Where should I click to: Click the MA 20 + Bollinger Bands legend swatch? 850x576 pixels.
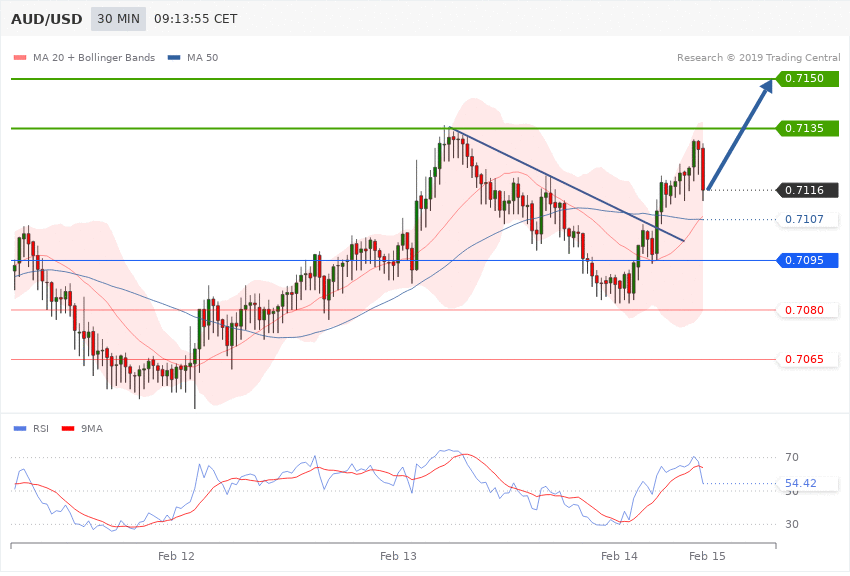click(20, 57)
